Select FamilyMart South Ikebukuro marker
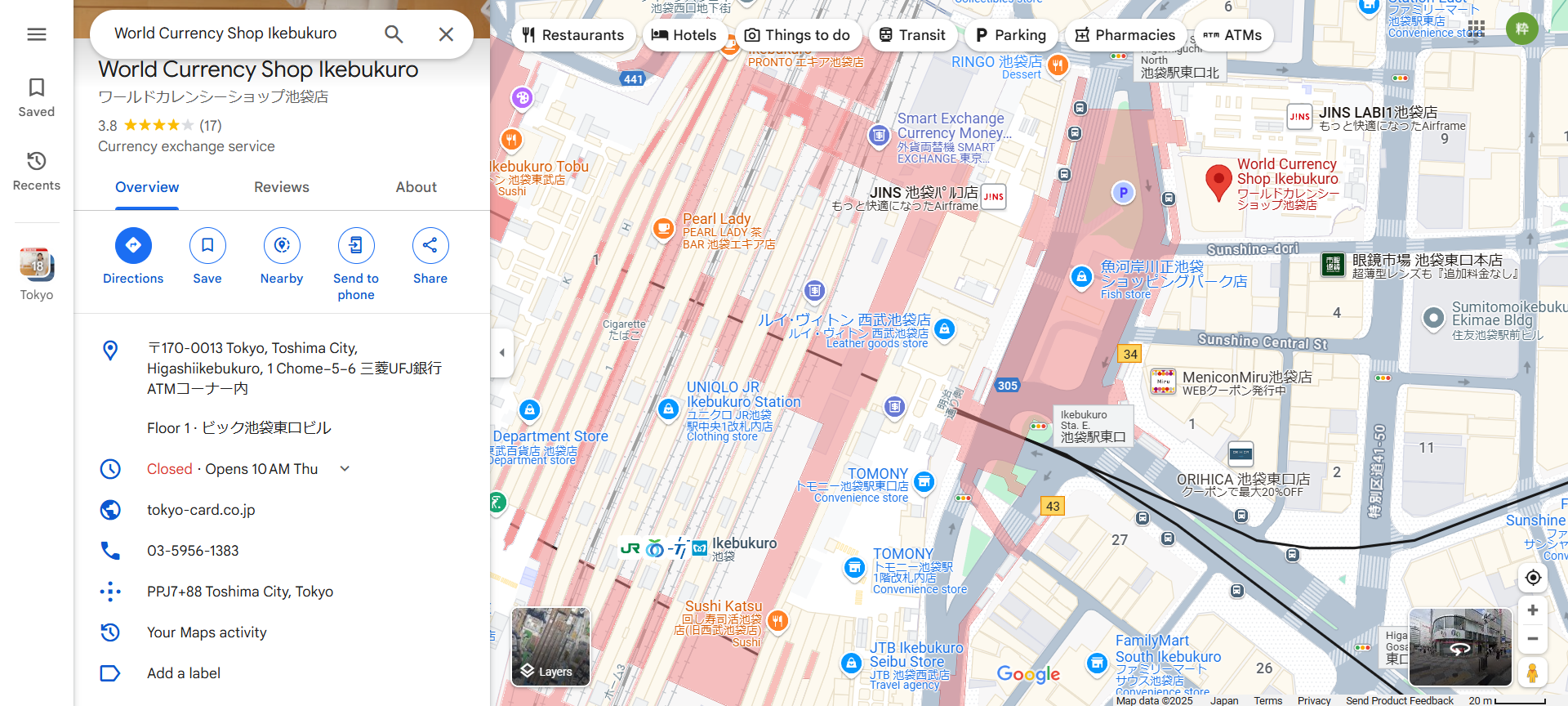1568x706 pixels. [x=1097, y=663]
